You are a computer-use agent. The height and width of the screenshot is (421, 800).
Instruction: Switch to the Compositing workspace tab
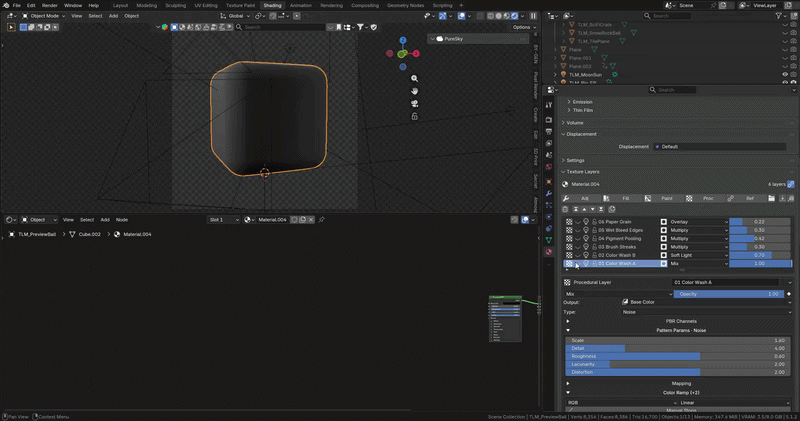(365, 5)
